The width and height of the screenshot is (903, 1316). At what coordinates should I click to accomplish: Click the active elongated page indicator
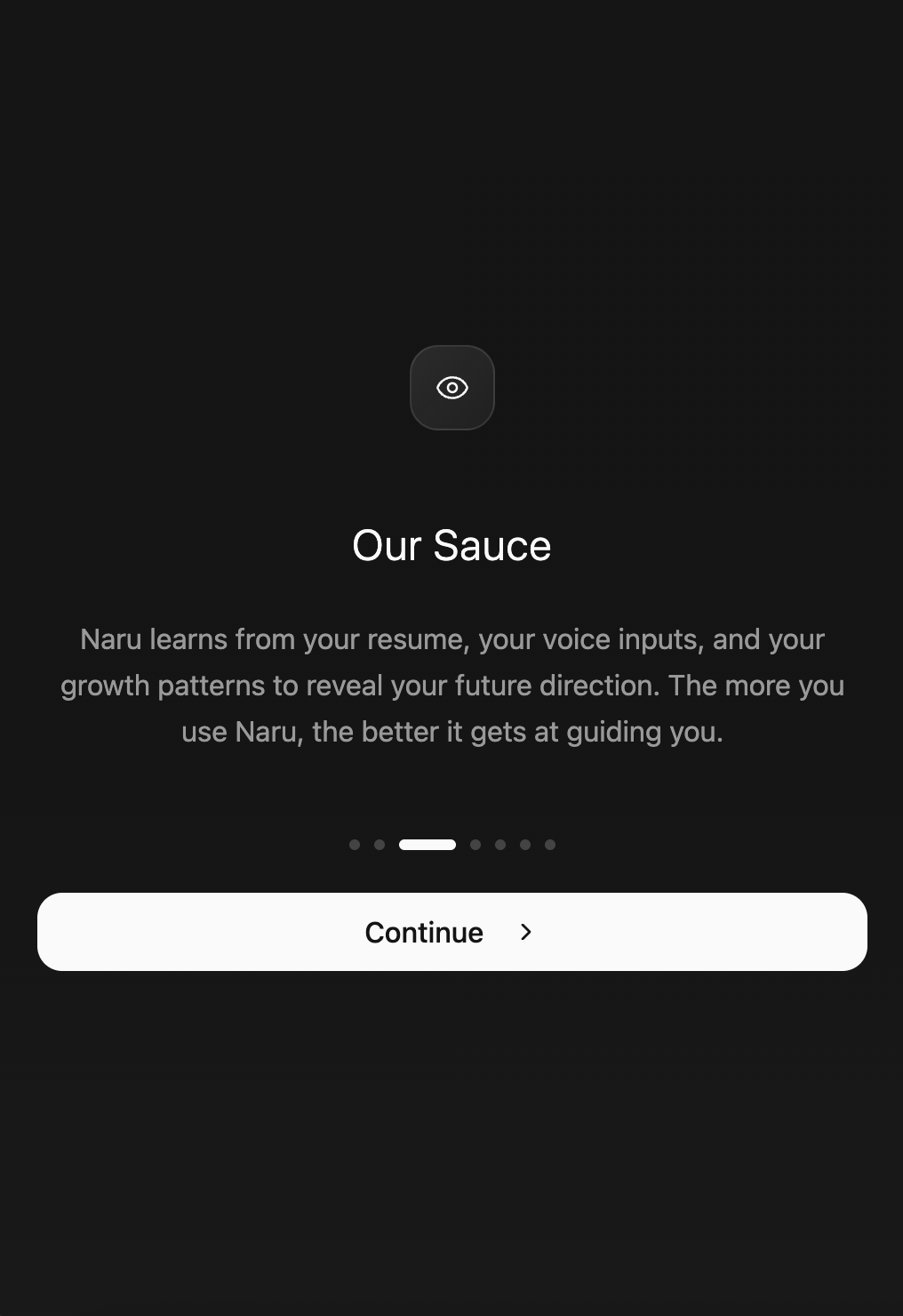point(428,845)
